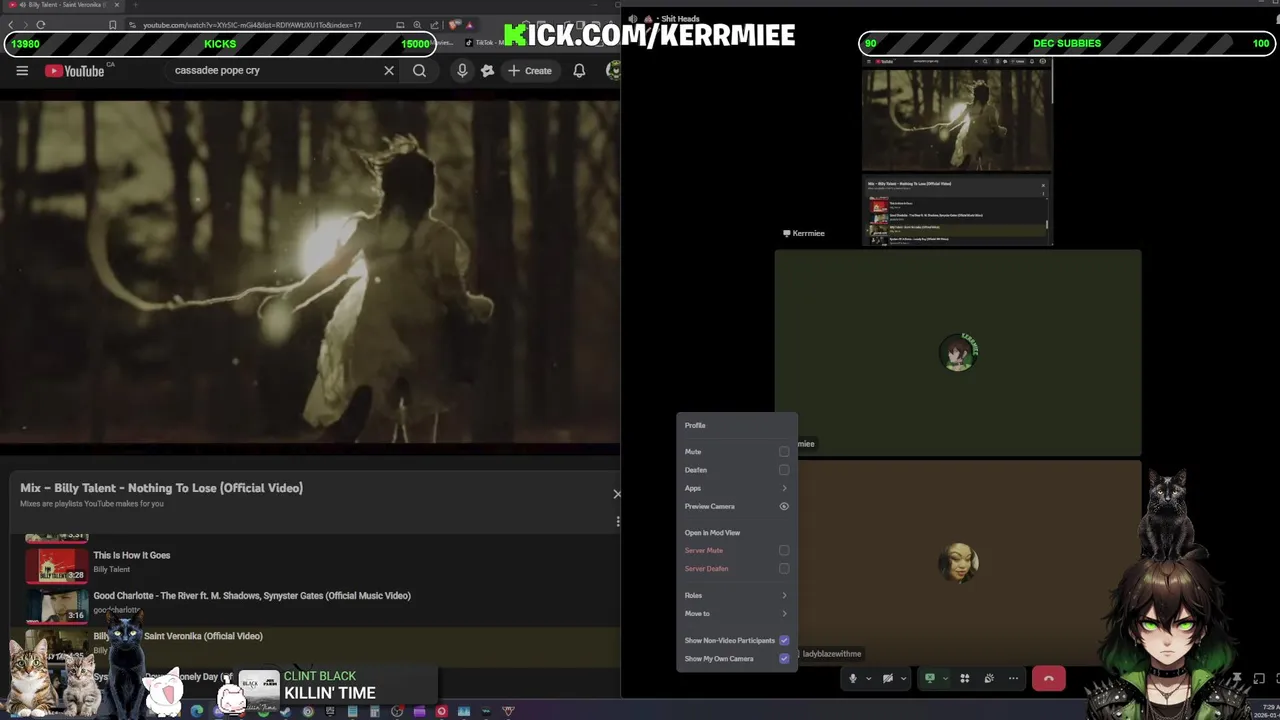Go forward in browser history

coord(25,25)
